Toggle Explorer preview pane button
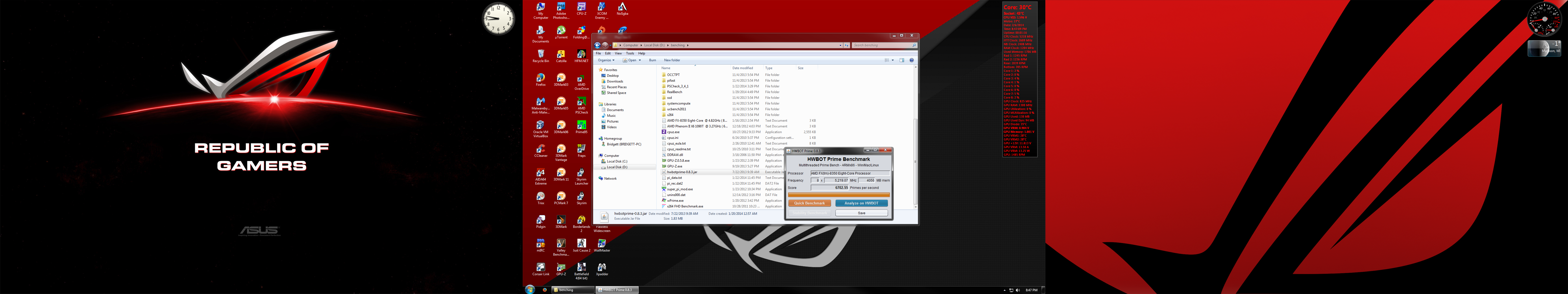This screenshot has height=294, width=1568. point(902,60)
